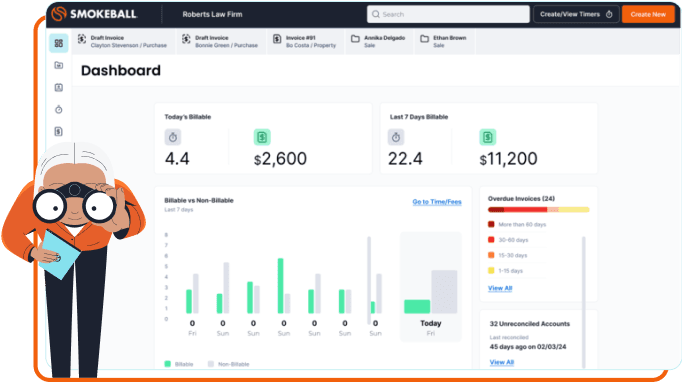Select the 15-30 days orange swatch
Viewport: 682px width, 382px height.
(x=491, y=255)
